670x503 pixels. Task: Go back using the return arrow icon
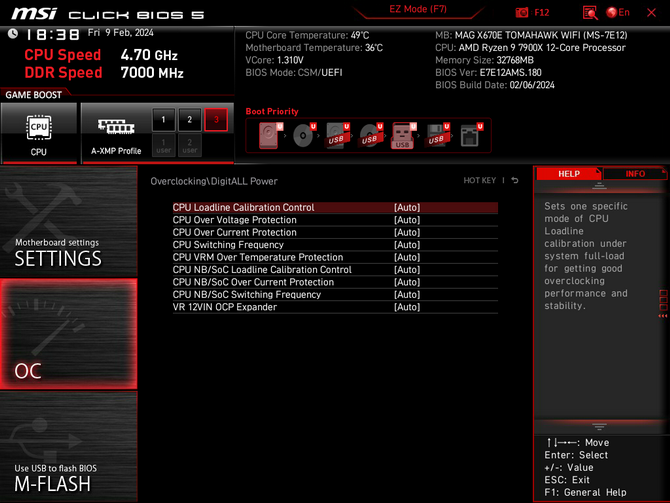[515, 180]
